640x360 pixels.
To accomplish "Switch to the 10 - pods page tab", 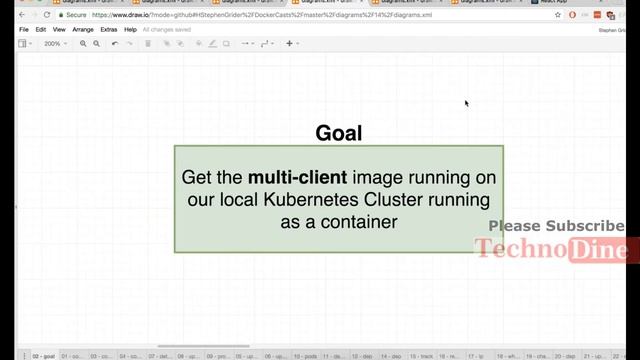I will pyautogui.click(x=305, y=356).
